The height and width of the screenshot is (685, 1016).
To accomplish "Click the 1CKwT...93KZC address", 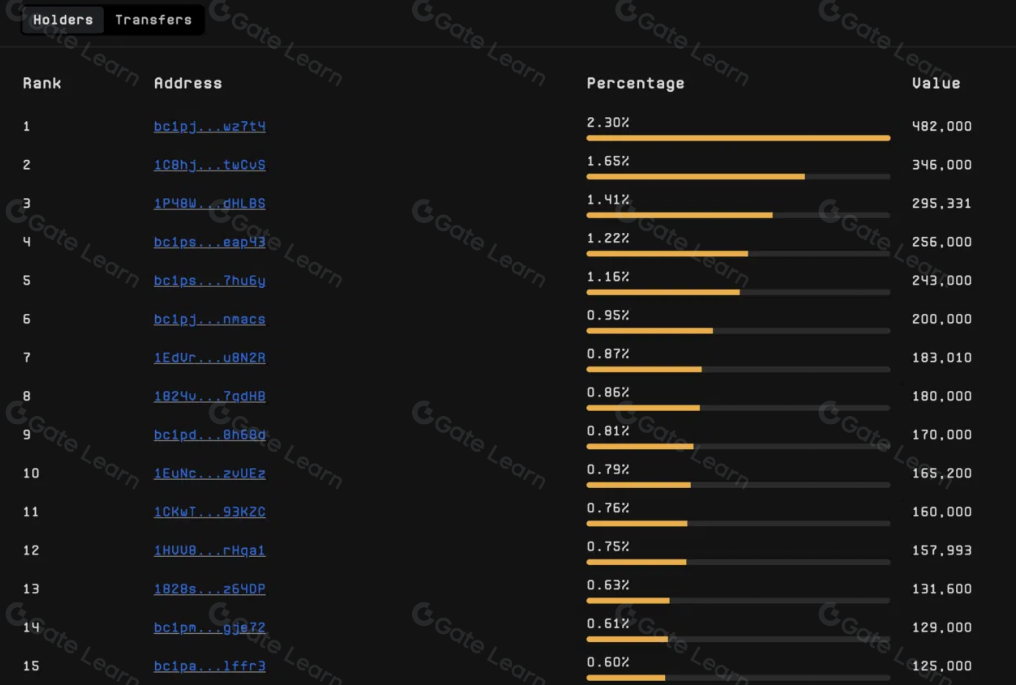I will (210, 512).
